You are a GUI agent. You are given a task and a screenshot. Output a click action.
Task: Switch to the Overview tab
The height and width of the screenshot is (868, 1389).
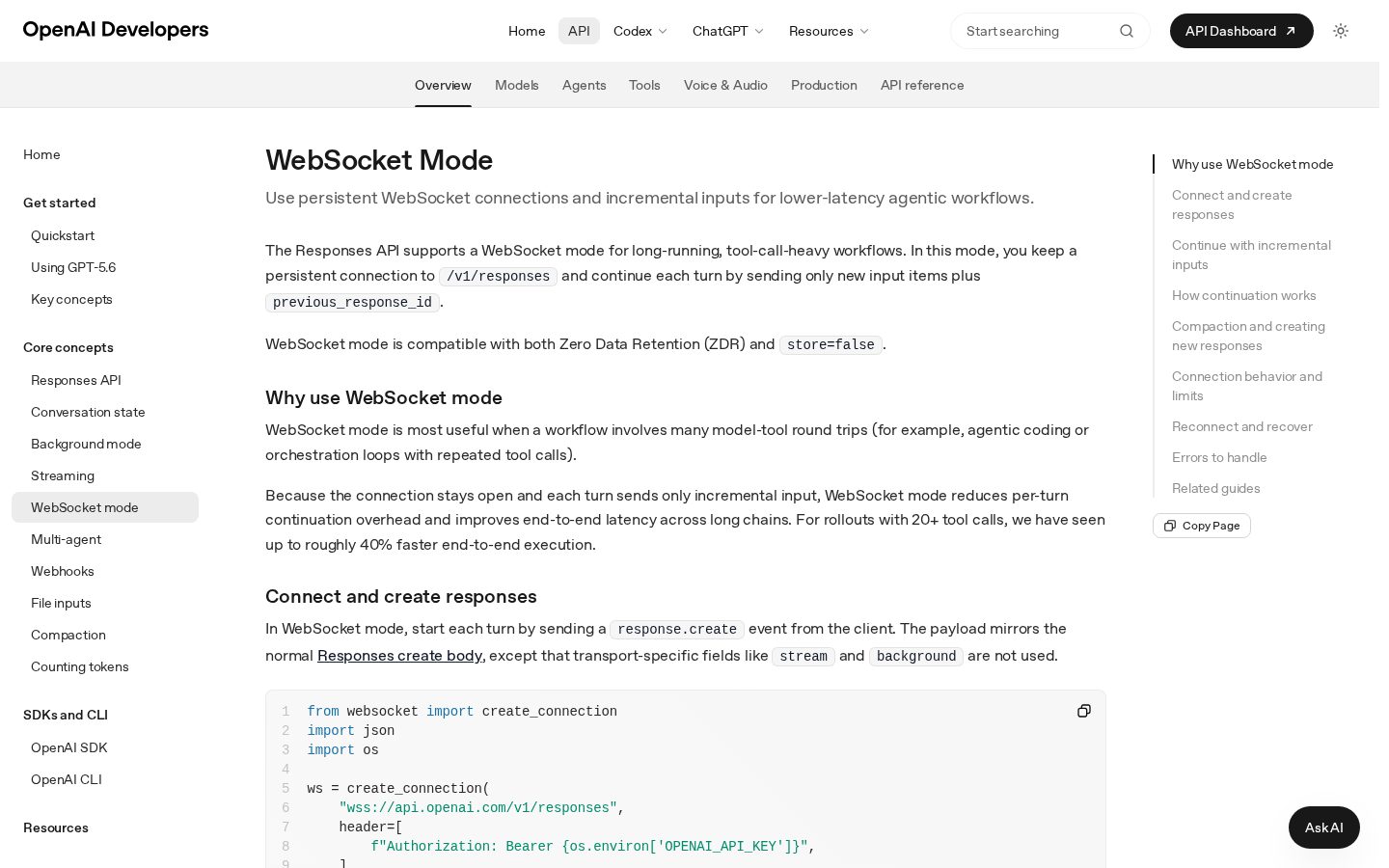click(443, 85)
